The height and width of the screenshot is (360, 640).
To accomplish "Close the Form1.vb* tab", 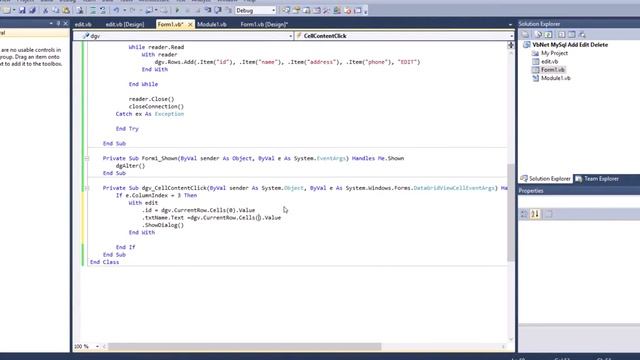I will point(190,24).
